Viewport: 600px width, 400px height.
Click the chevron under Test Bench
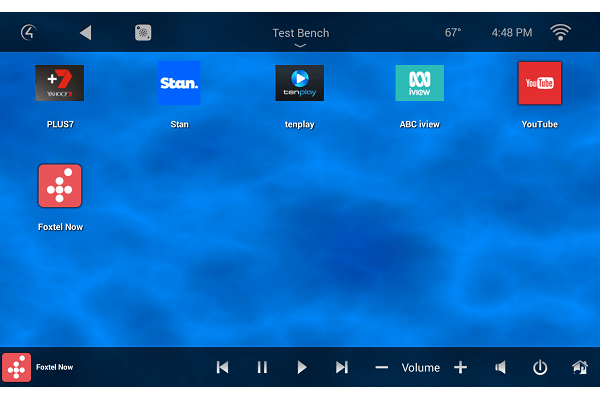point(300,46)
